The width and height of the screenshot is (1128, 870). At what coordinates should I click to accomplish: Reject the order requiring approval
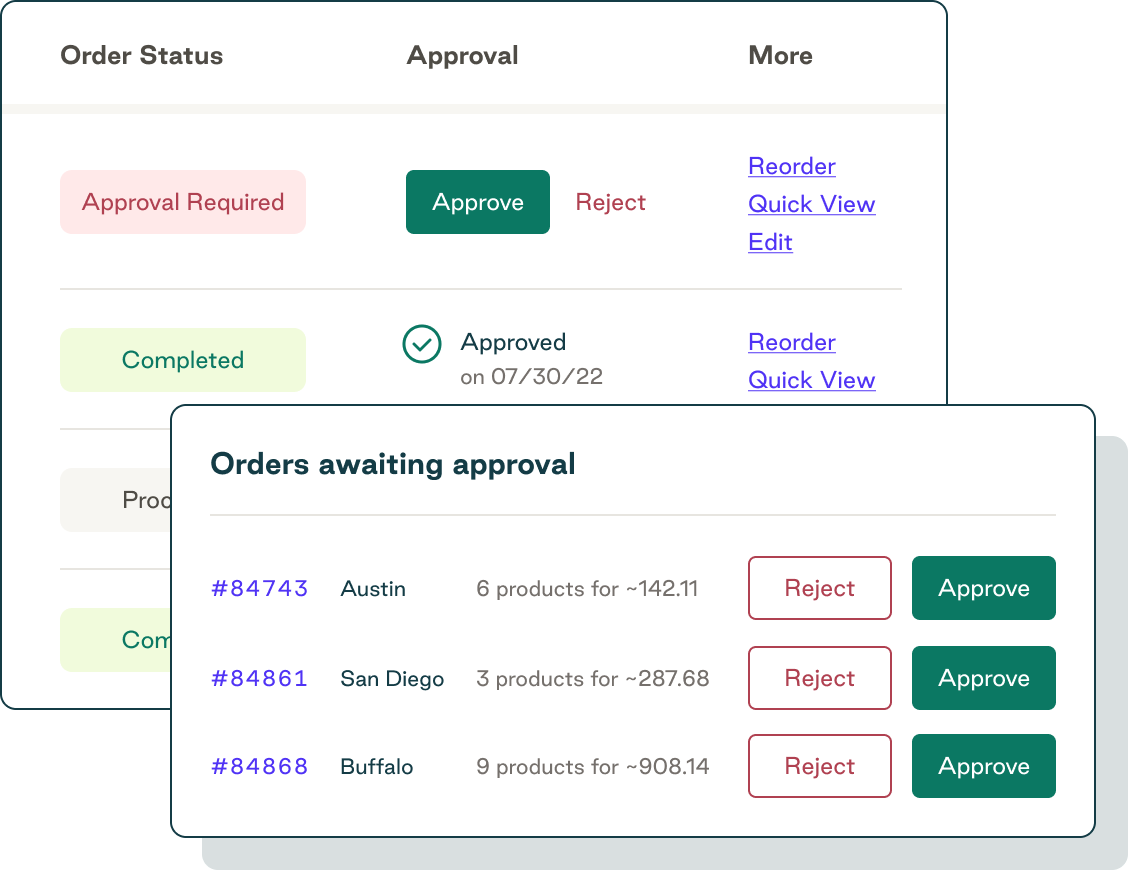click(x=610, y=202)
